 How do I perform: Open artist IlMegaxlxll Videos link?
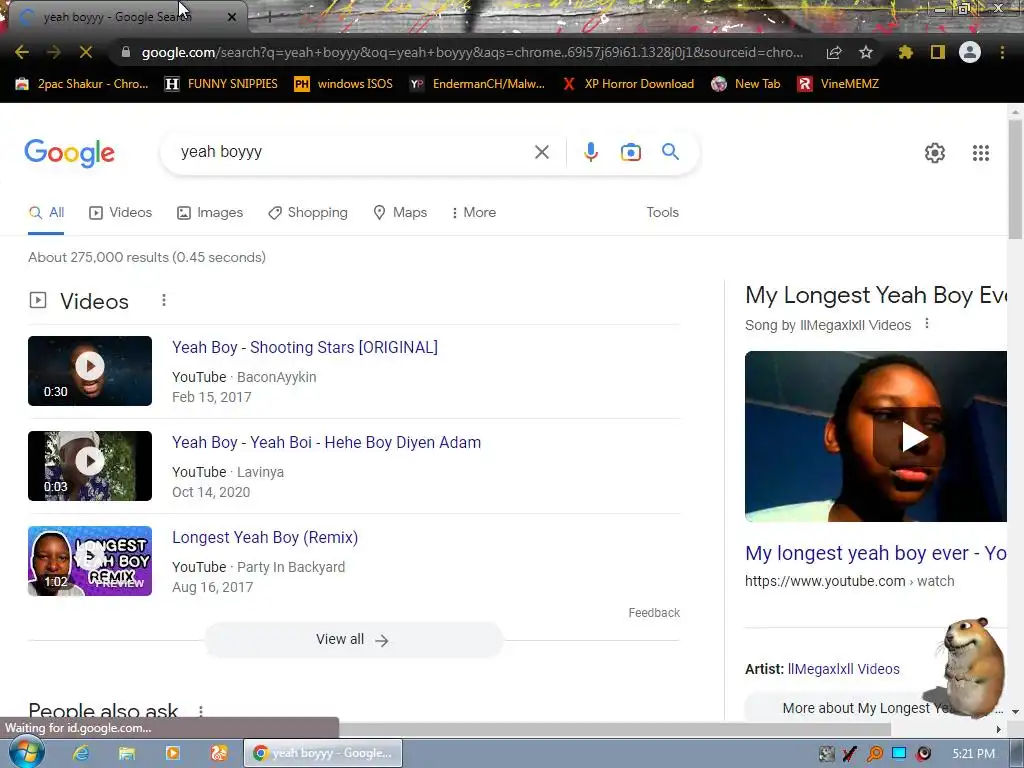tap(843, 669)
